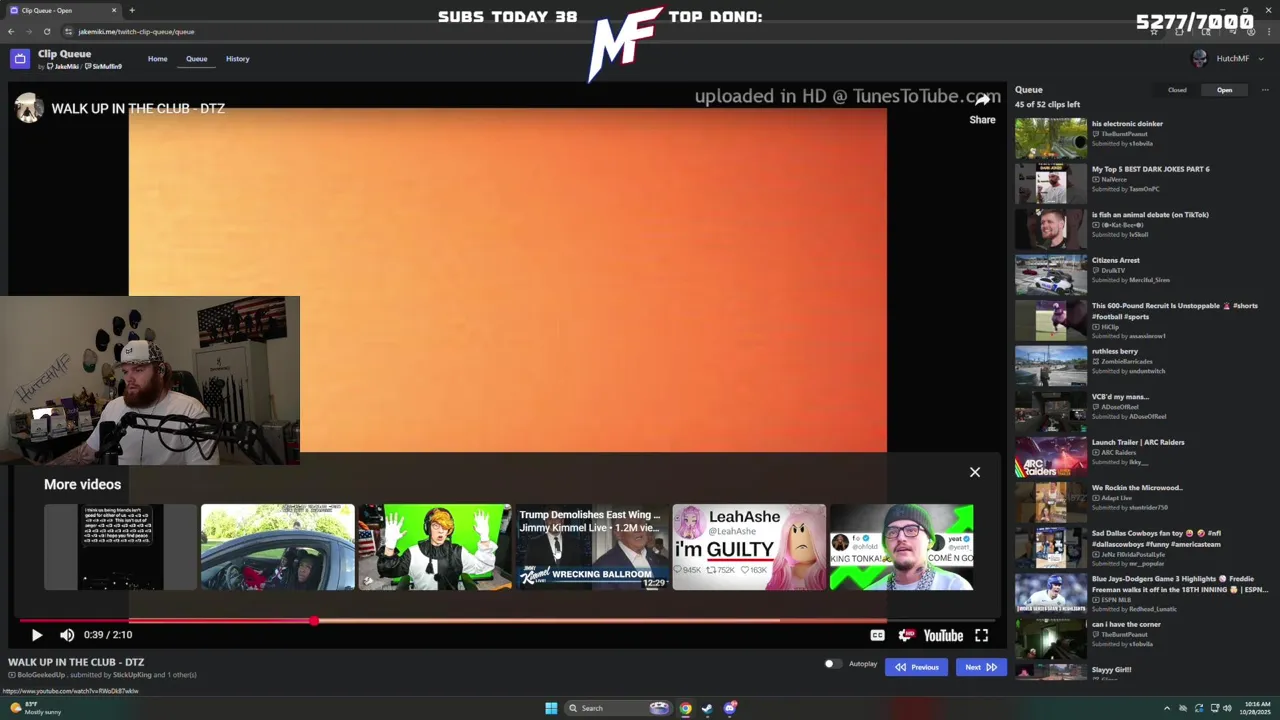
Task: Choose "is fish an animal debate" clip thumbnail
Action: tap(1051, 229)
